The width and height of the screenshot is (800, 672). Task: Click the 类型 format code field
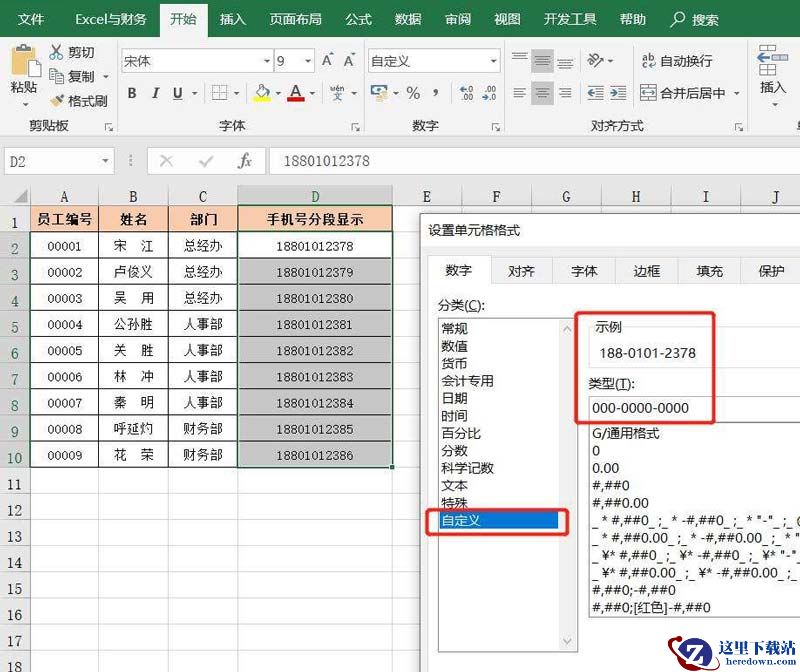coord(694,408)
